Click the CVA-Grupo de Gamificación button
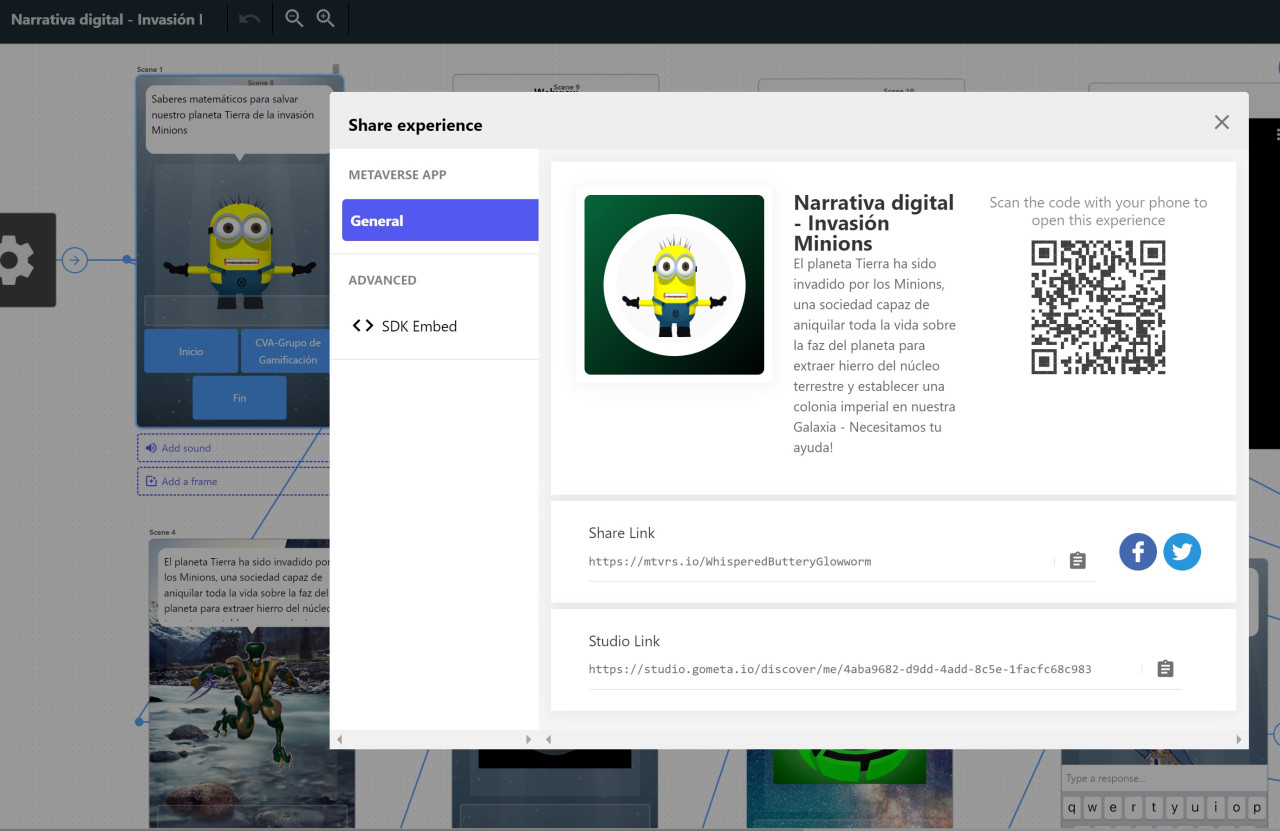 [286, 351]
